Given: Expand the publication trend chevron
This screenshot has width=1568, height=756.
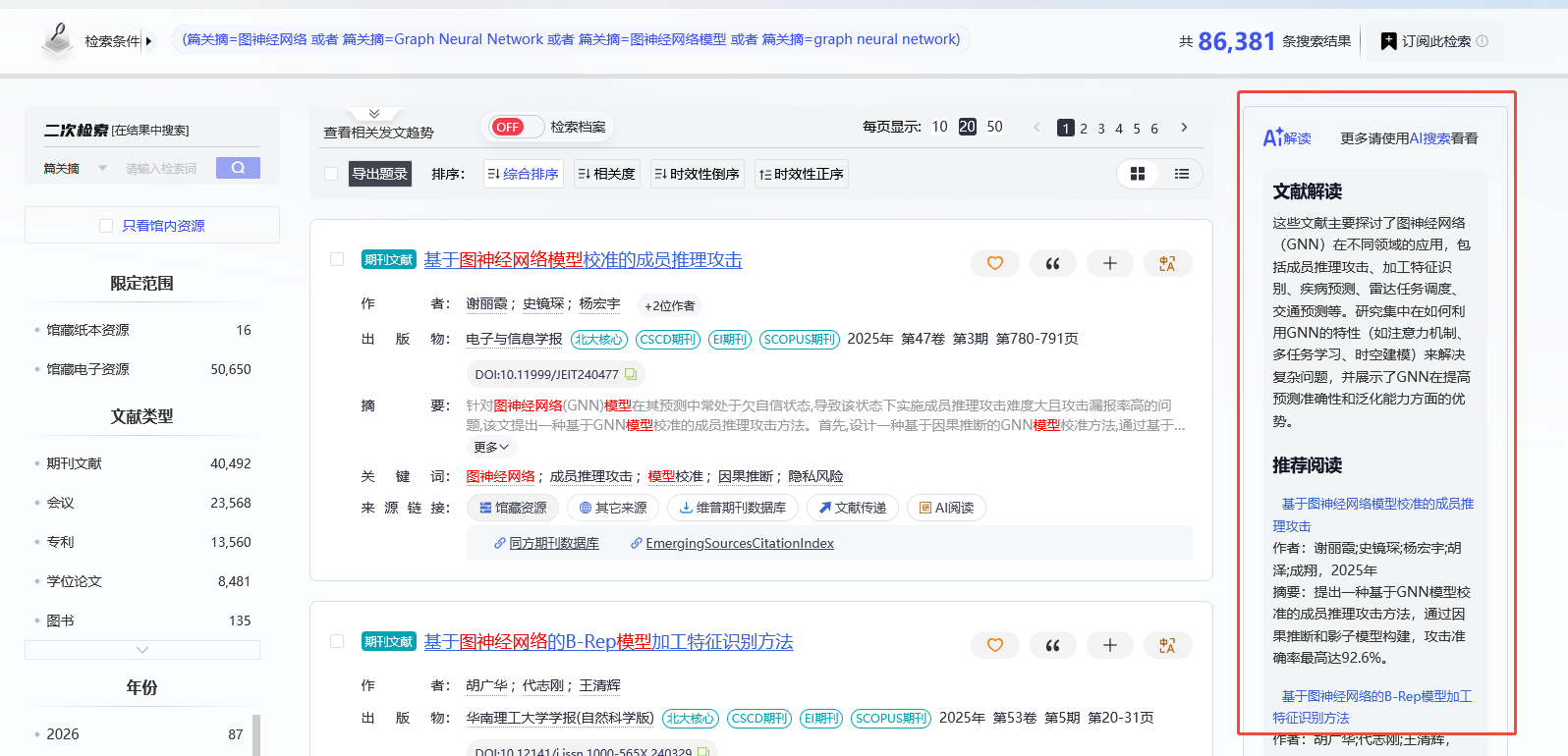Looking at the screenshot, I should pyautogui.click(x=374, y=114).
